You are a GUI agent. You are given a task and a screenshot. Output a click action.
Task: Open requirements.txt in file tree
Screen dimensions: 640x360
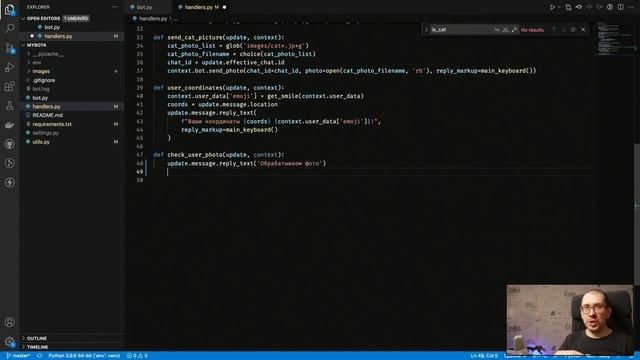pyautogui.click(x=52, y=124)
